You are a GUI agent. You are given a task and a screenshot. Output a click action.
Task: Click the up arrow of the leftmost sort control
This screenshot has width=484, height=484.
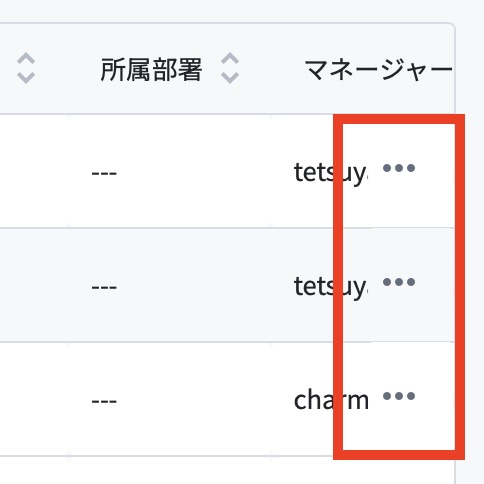click(26, 59)
